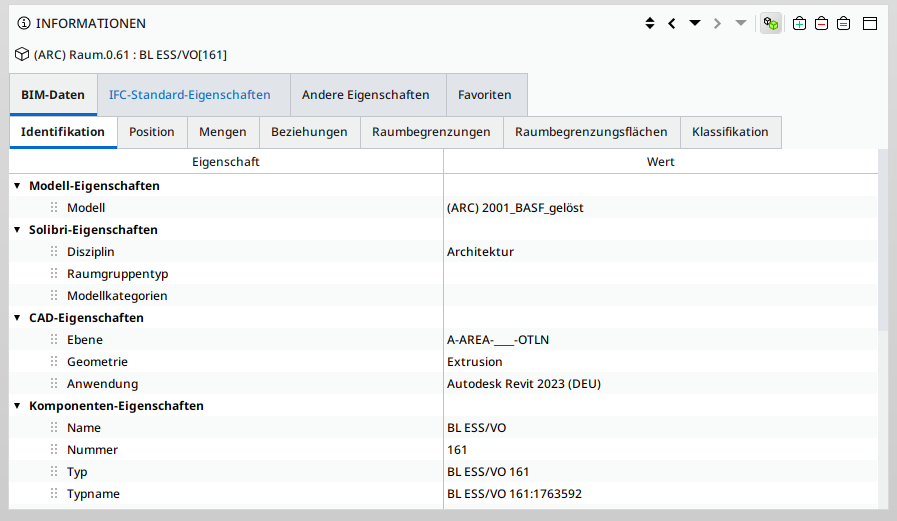Open the back history dropdown arrow
This screenshot has width=897, height=521.
pyautogui.click(x=694, y=23)
